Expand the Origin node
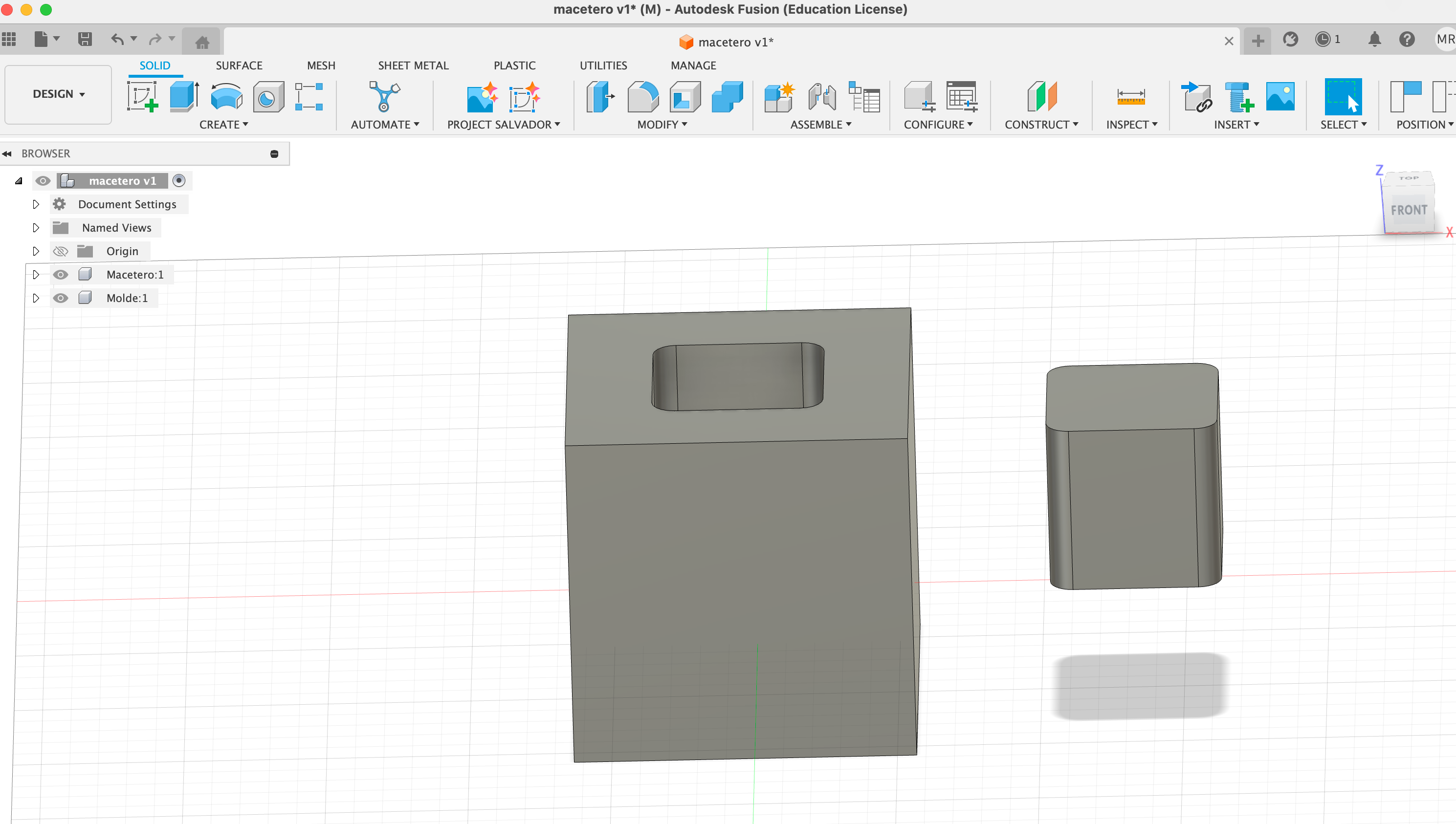 pyautogui.click(x=36, y=251)
